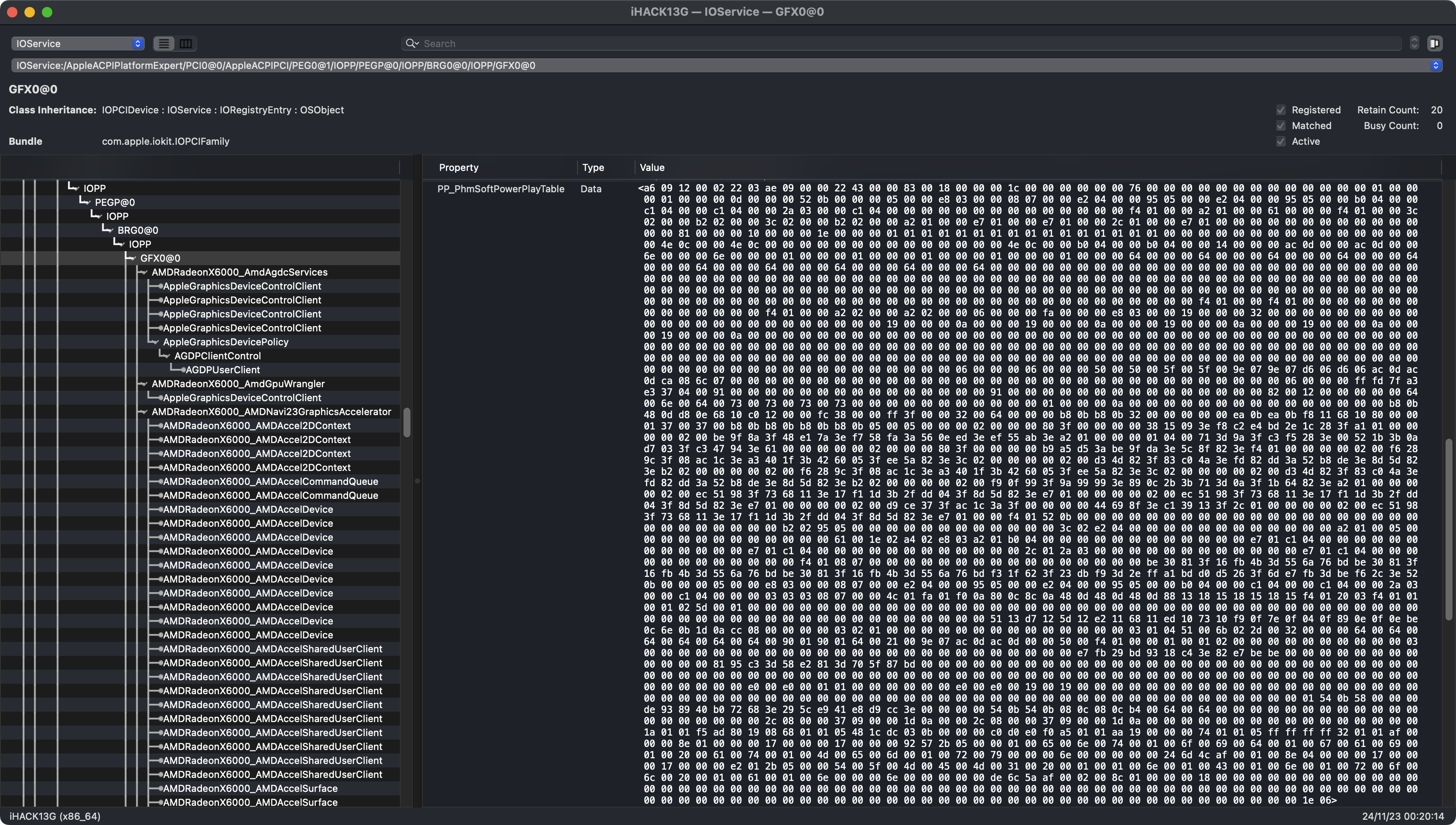Sort by the Type column header
This screenshot has width=1456, height=825.
point(593,168)
